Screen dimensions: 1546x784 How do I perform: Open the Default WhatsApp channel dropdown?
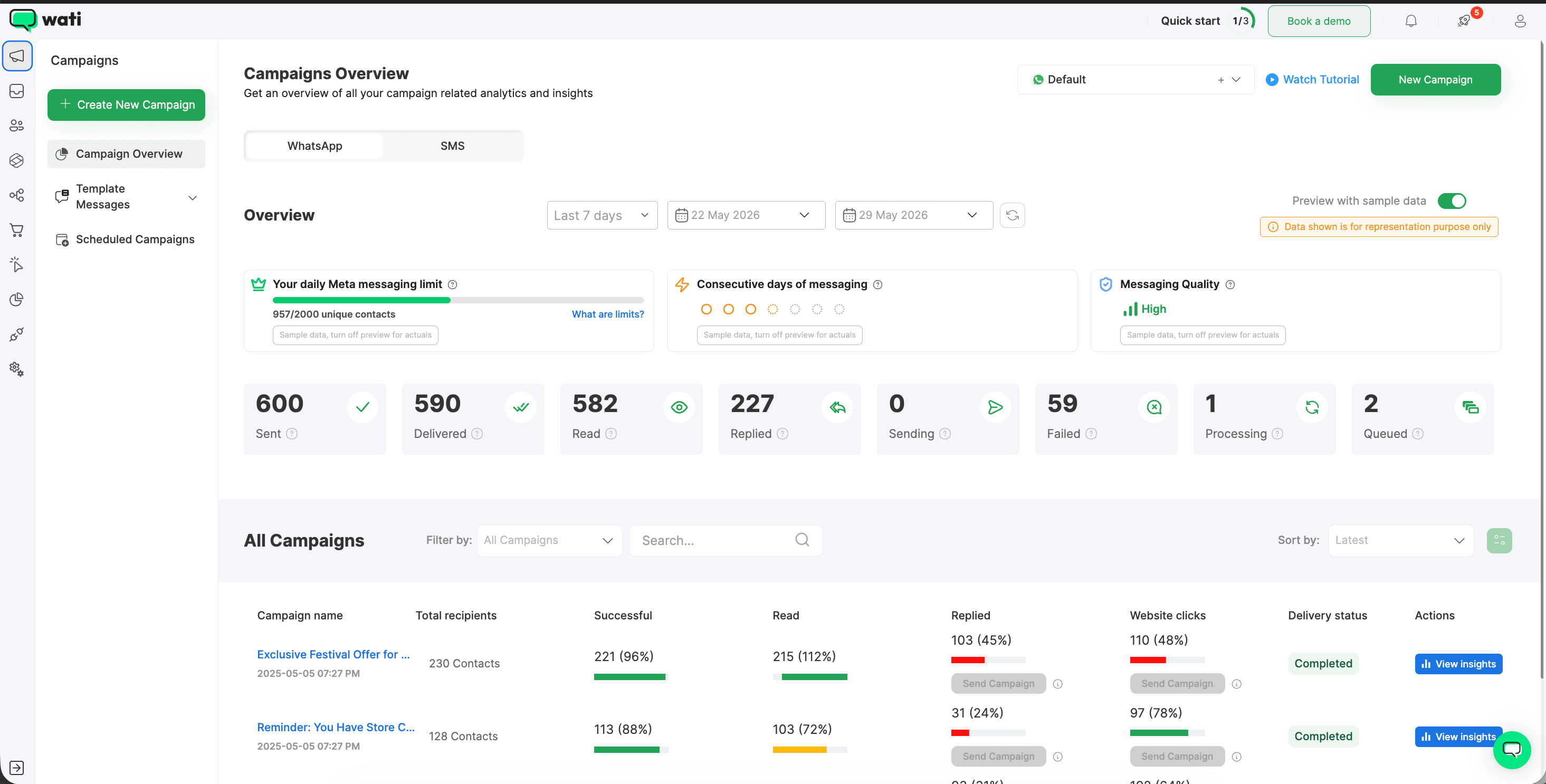(1135, 79)
